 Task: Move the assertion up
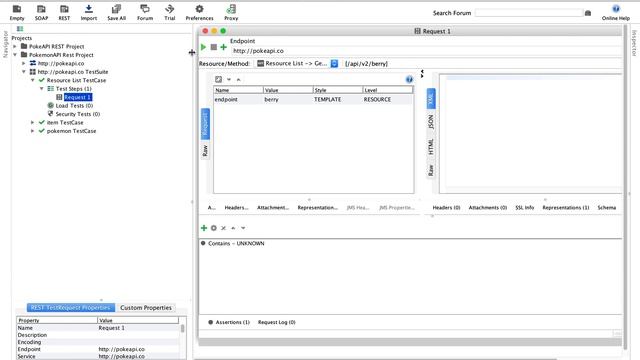(x=233, y=228)
